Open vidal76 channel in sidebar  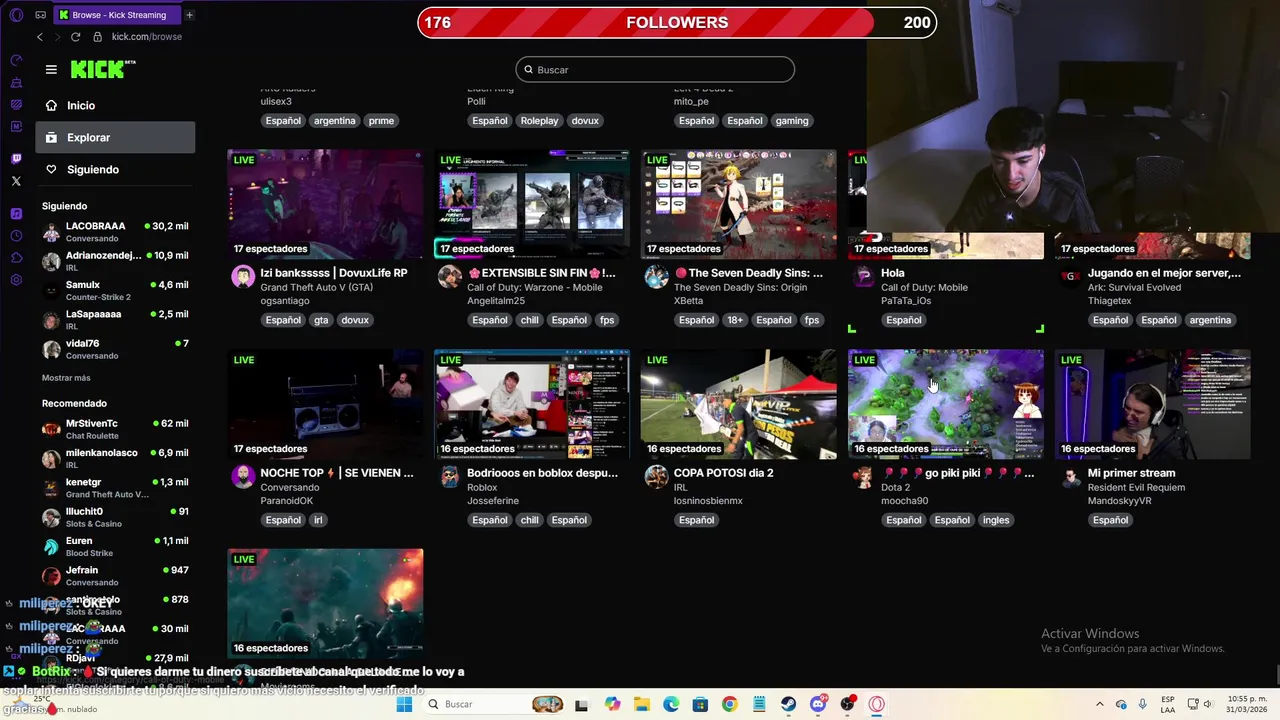pos(115,349)
